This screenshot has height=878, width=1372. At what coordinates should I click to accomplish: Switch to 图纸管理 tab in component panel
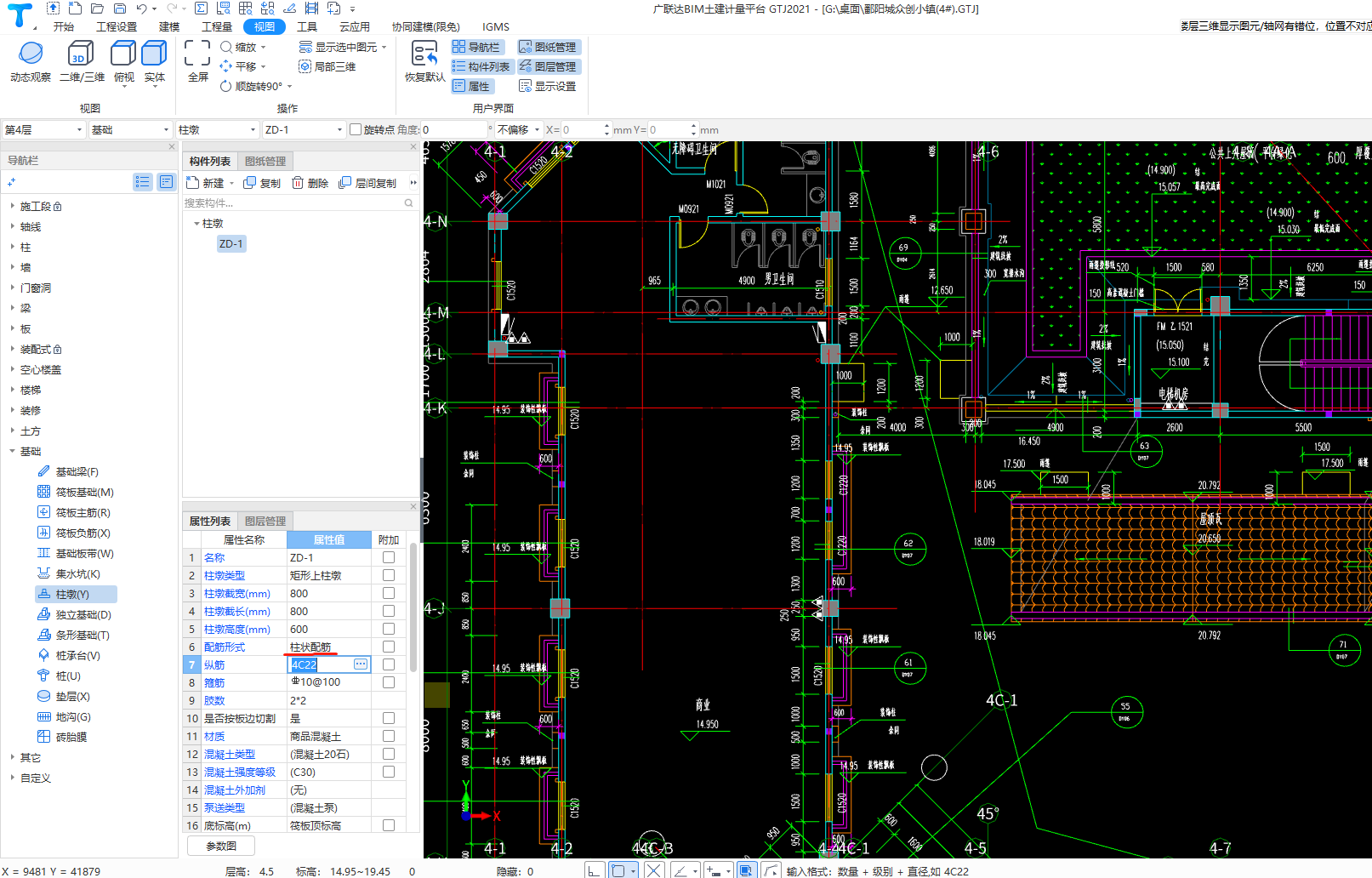pos(265,161)
